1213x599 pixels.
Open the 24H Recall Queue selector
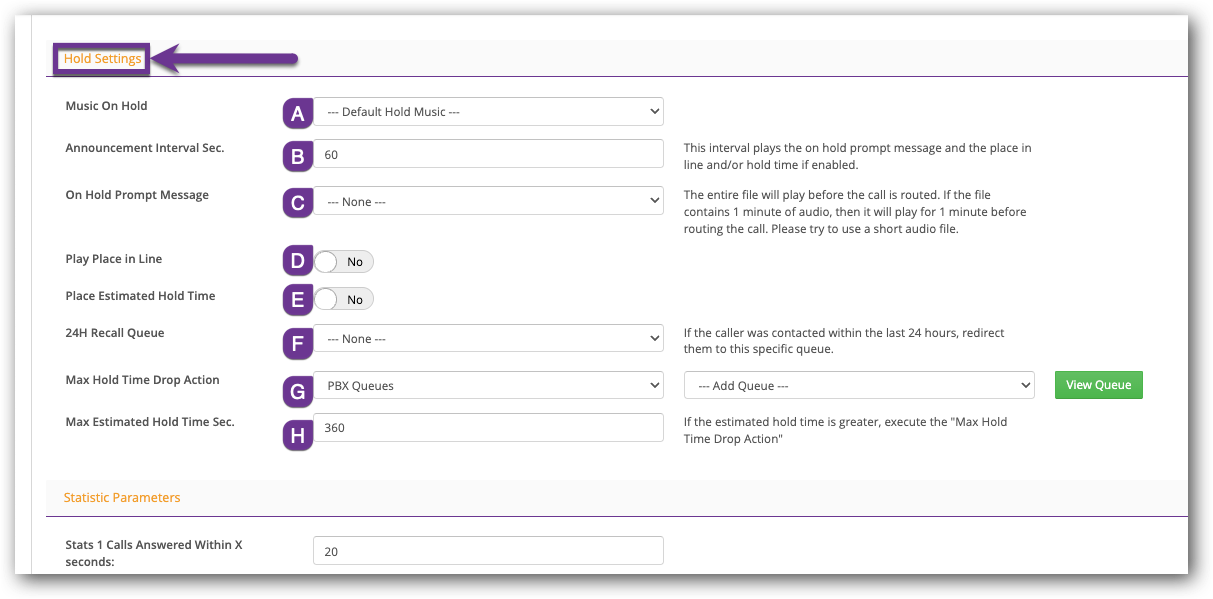click(x=488, y=338)
